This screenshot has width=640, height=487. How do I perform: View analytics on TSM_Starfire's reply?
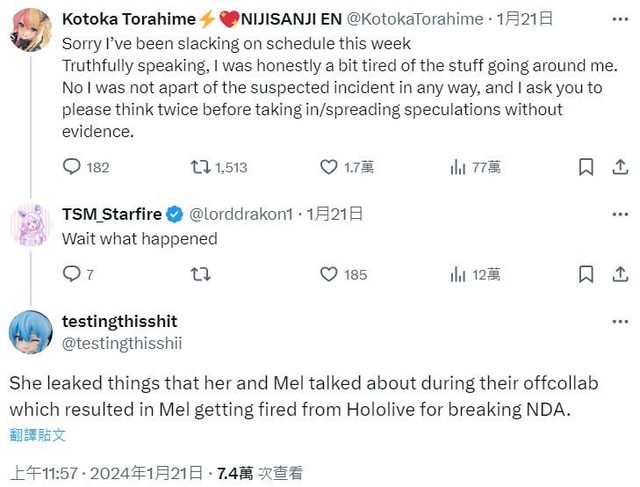pyautogui.click(x=459, y=273)
